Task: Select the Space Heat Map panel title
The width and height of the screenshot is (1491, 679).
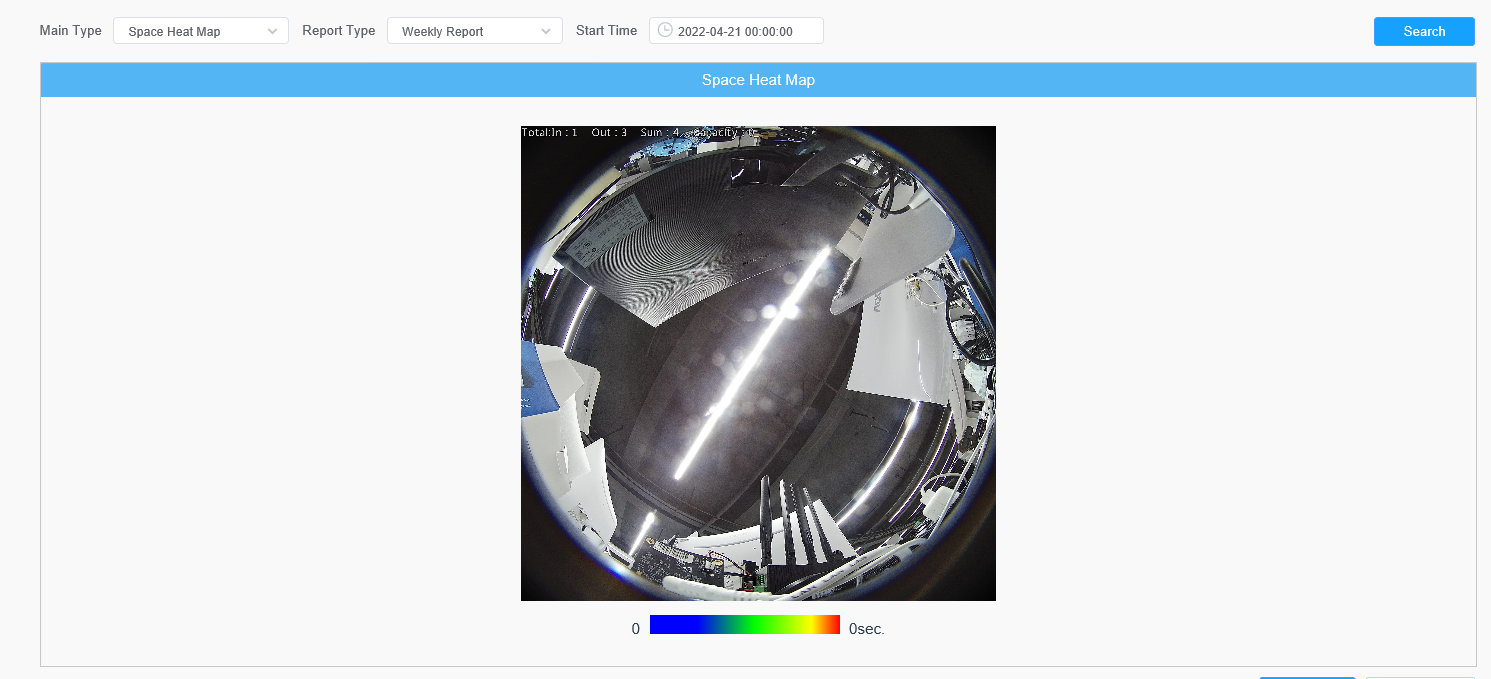Action: 758,80
